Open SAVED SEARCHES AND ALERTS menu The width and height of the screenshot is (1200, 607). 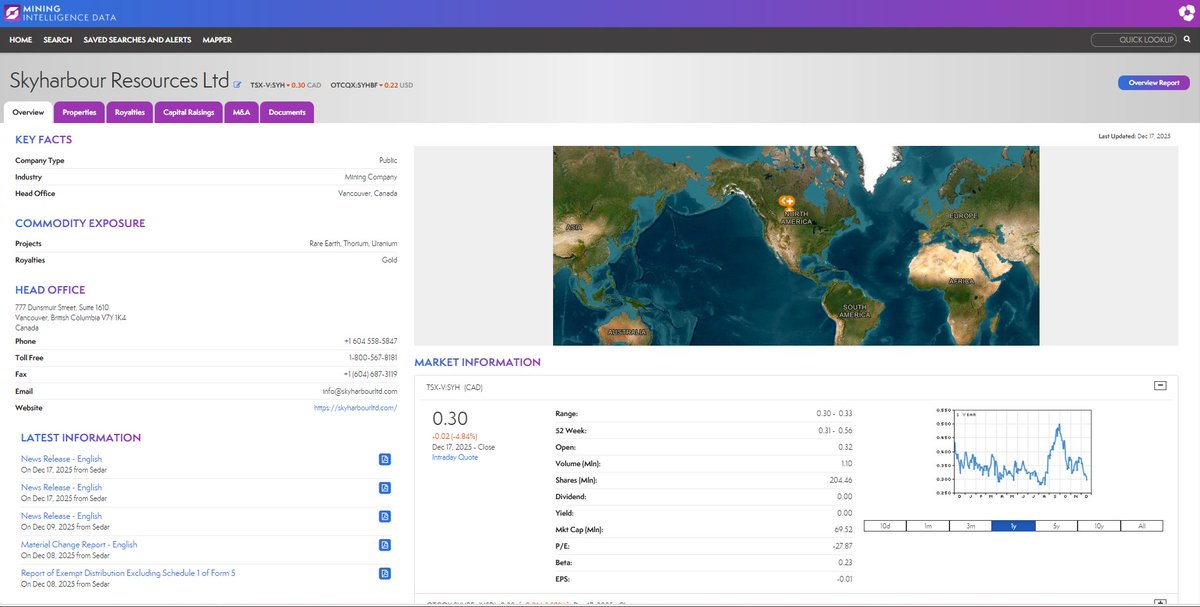(x=138, y=40)
